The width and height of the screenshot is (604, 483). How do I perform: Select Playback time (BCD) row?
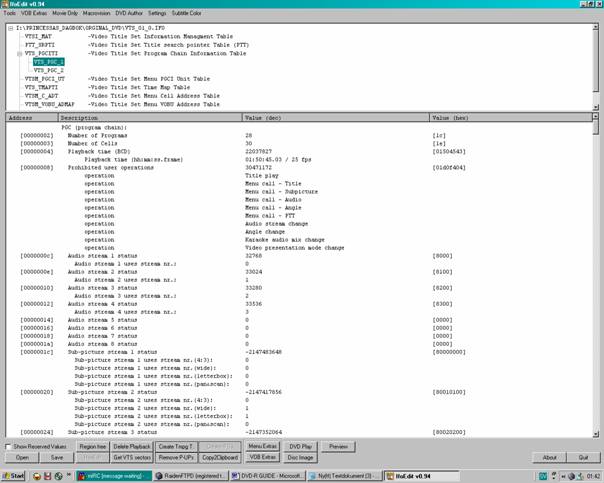(x=299, y=152)
